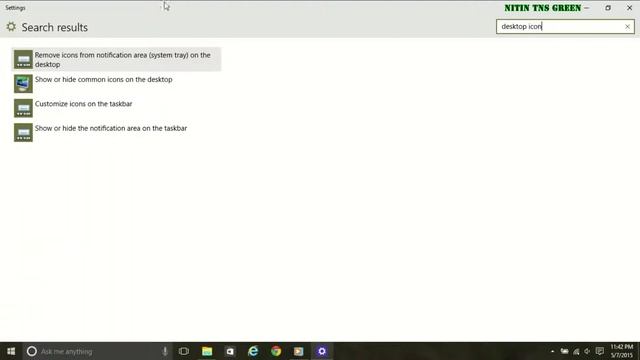Close the Settings window
This screenshot has width=640, height=360.
[629, 8]
